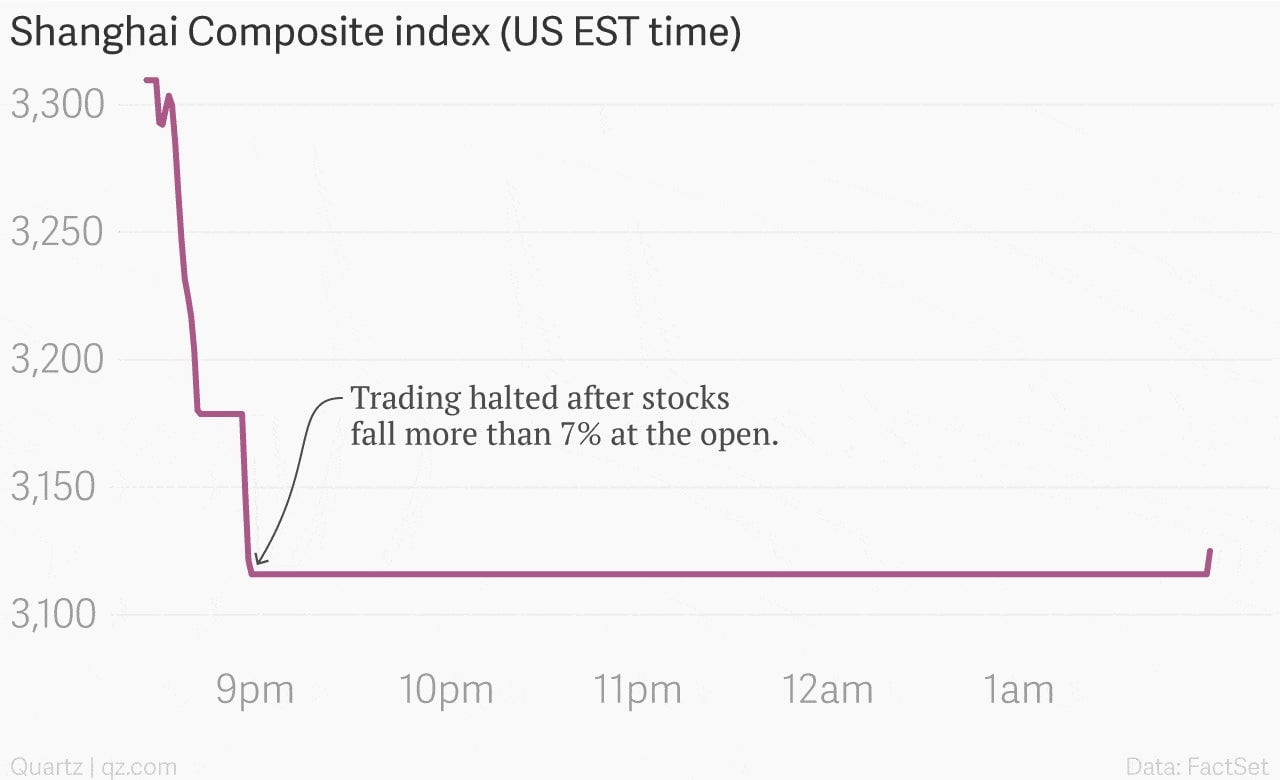Screen dimensions: 1280x780
Task: Click the 1am x-axis label
Action: click(1019, 690)
